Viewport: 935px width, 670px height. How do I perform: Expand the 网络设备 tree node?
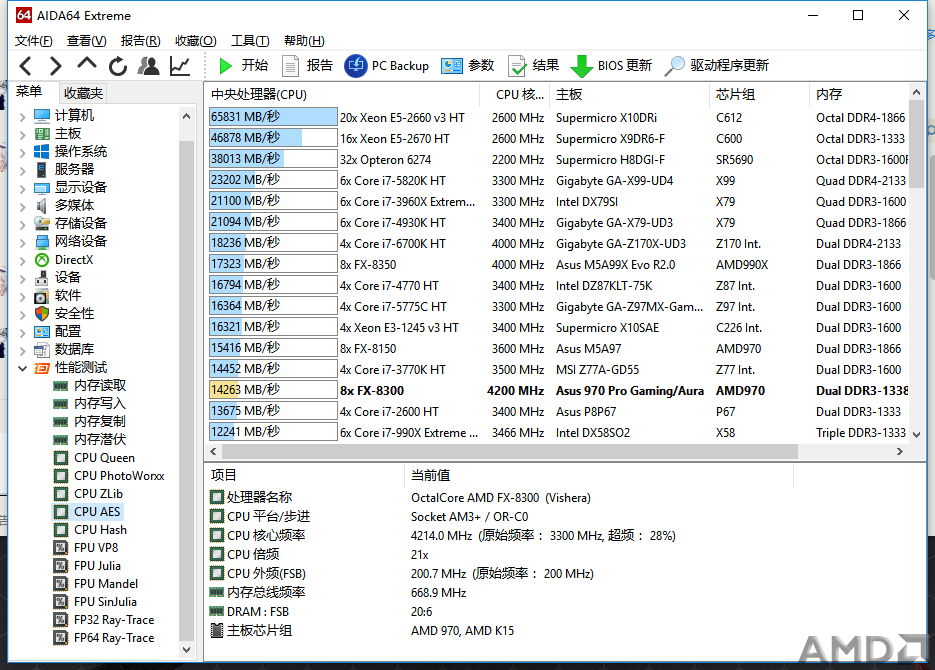tap(22, 242)
